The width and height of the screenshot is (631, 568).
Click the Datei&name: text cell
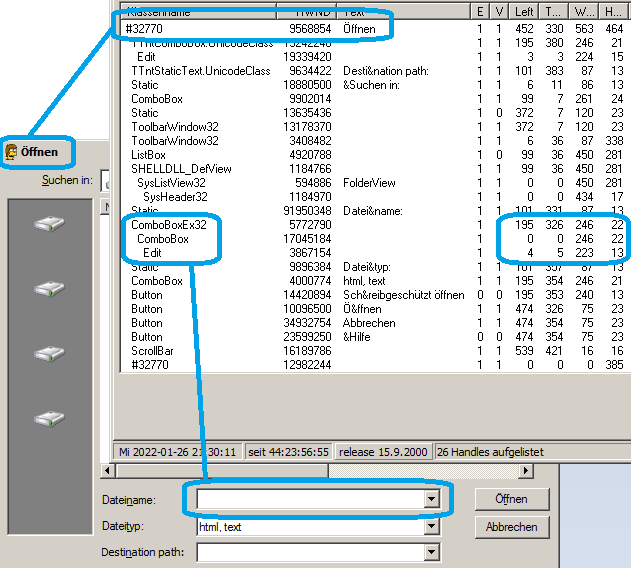[x=373, y=211]
